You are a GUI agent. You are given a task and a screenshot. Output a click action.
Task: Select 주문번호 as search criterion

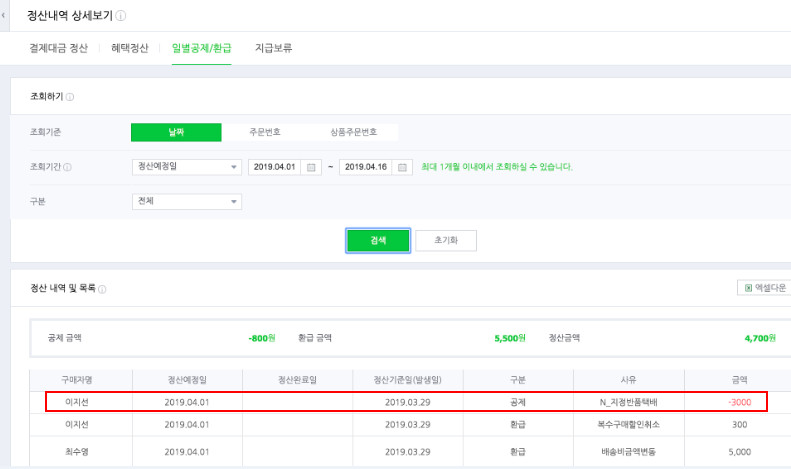265,132
